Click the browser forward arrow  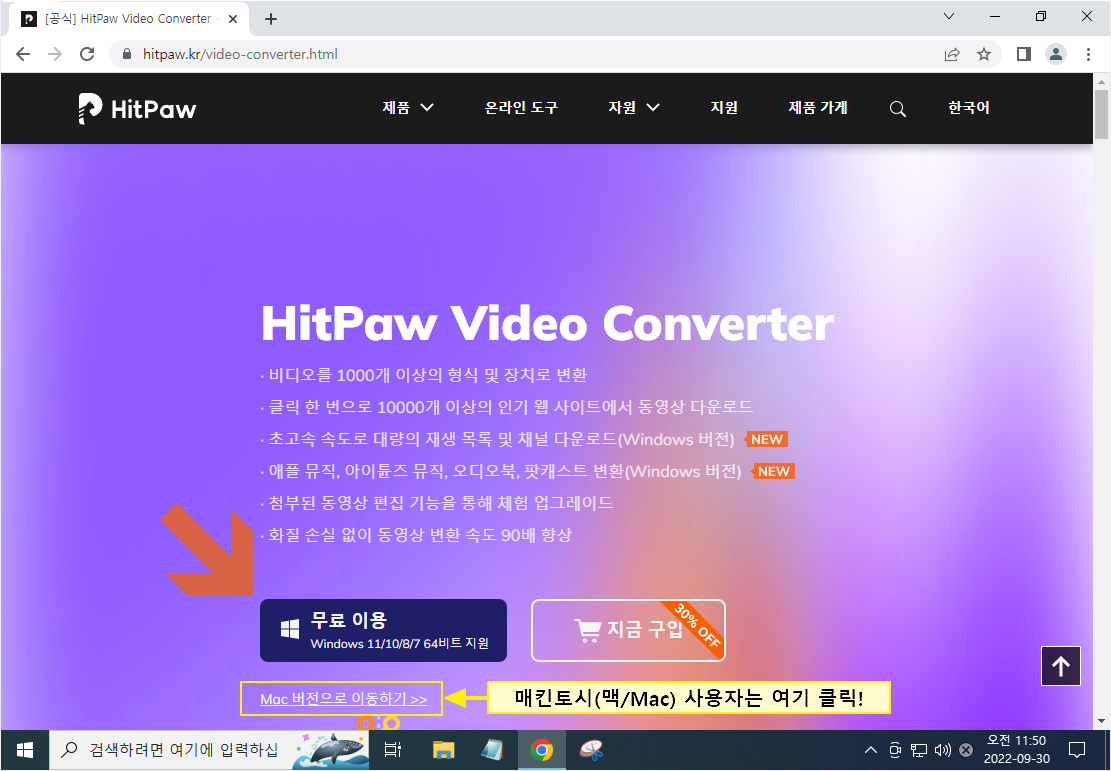coord(55,54)
